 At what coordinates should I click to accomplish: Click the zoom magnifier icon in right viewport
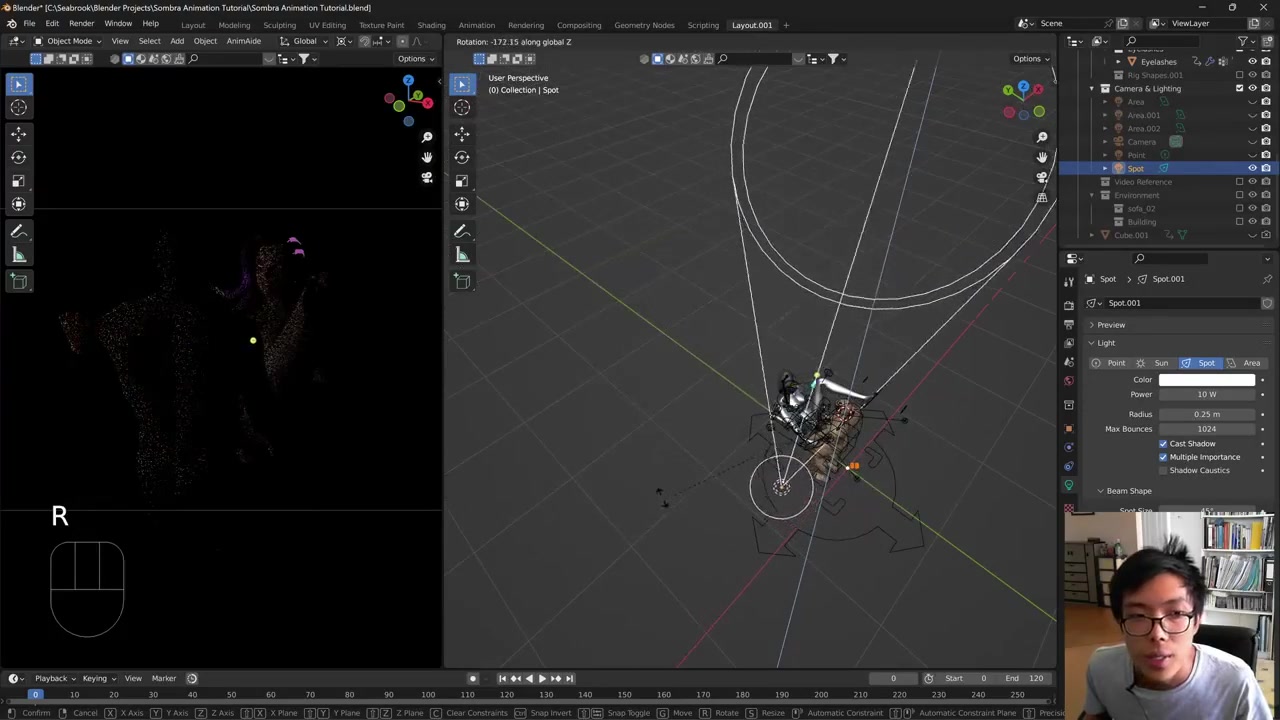coord(1042,137)
